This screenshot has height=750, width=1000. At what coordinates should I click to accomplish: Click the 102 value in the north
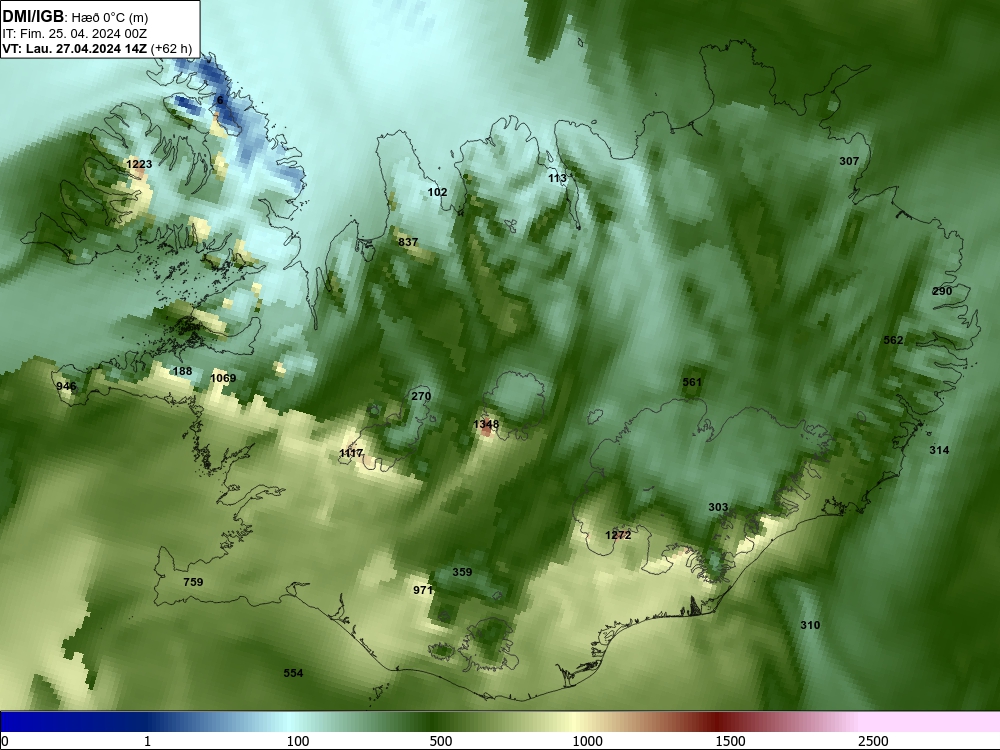438,192
